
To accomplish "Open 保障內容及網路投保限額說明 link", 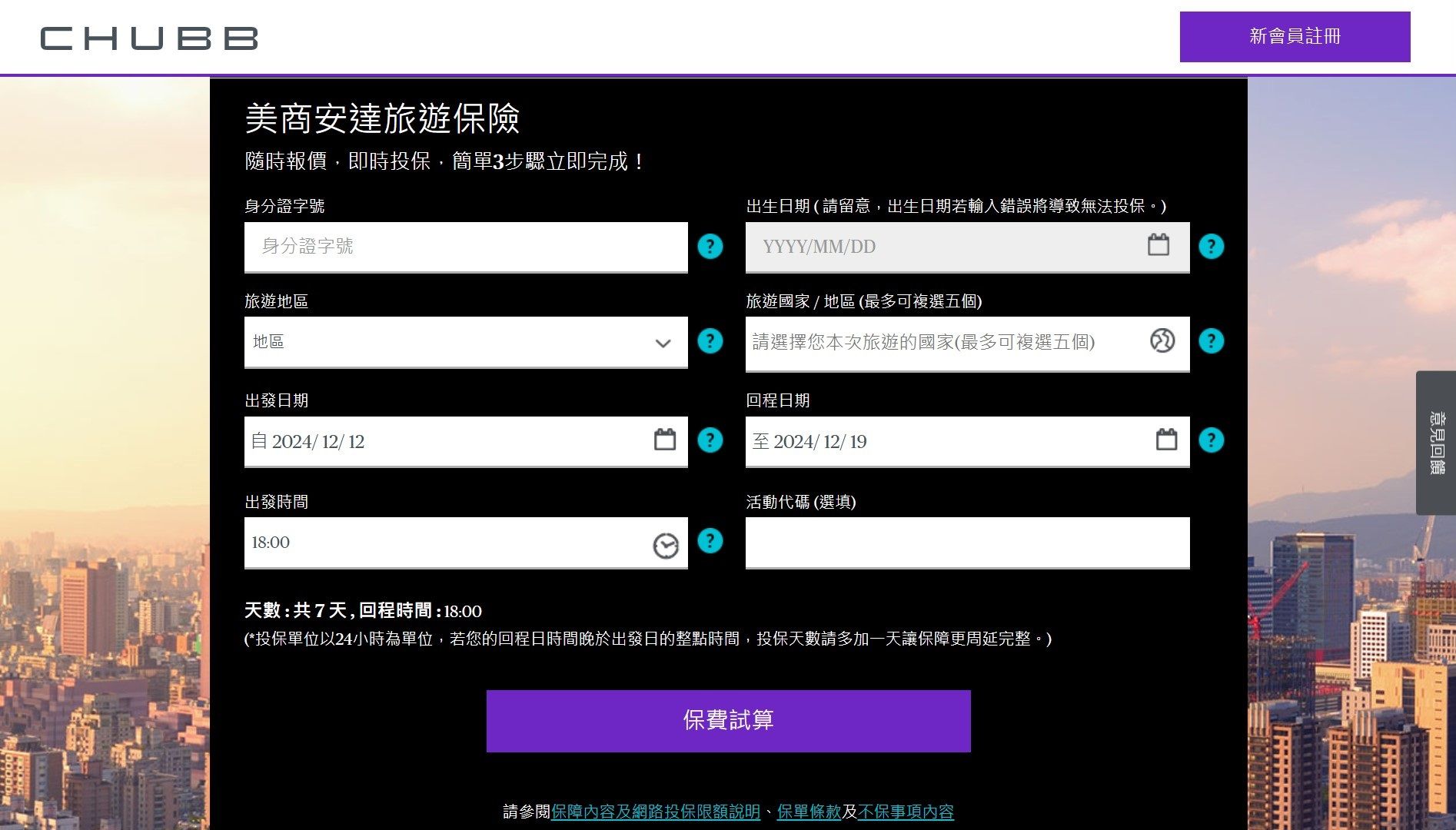I will coord(656,812).
